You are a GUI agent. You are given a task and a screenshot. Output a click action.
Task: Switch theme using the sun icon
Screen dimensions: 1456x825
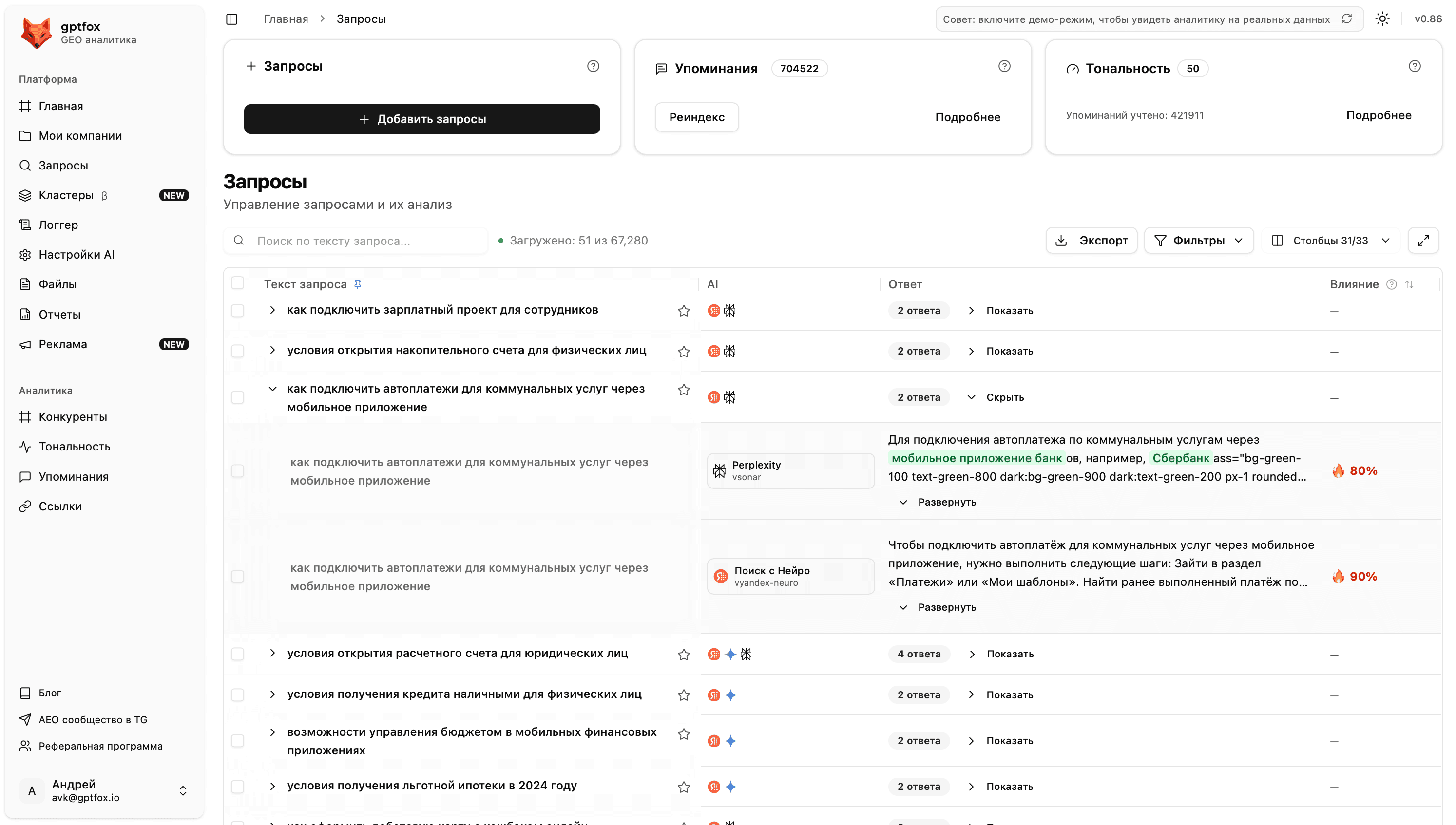coord(1382,18)
